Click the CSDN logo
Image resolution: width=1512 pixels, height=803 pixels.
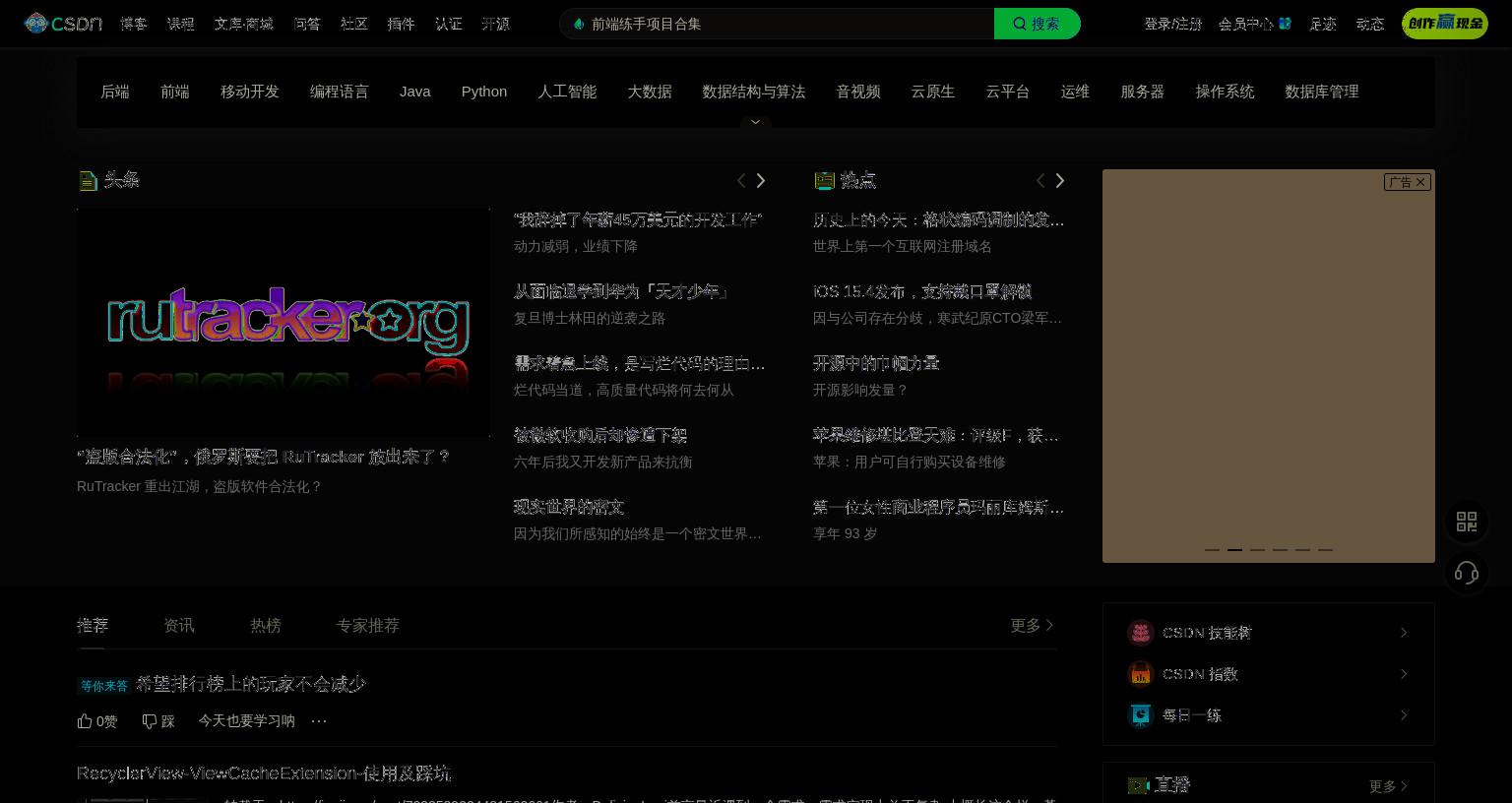[x=63, y=24]
